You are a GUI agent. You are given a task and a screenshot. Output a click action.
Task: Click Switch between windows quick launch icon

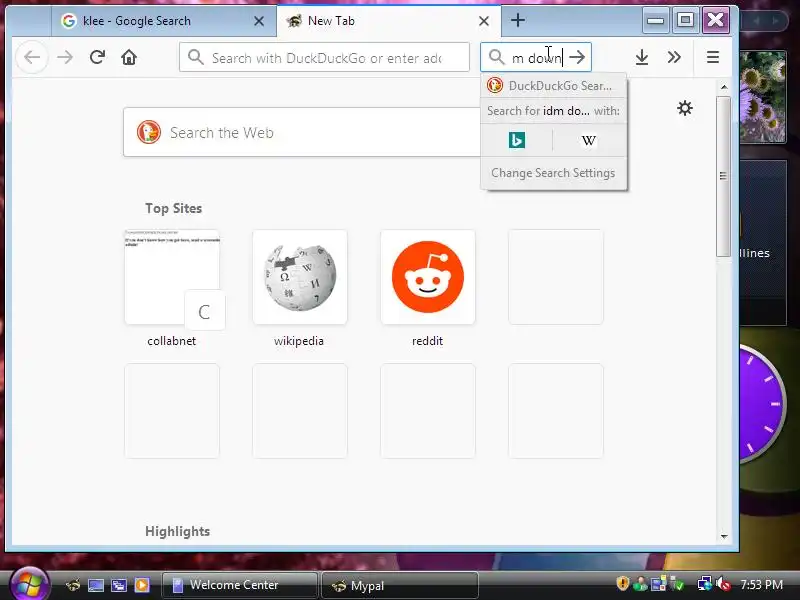pyautogui.click(x=119, y=585)
